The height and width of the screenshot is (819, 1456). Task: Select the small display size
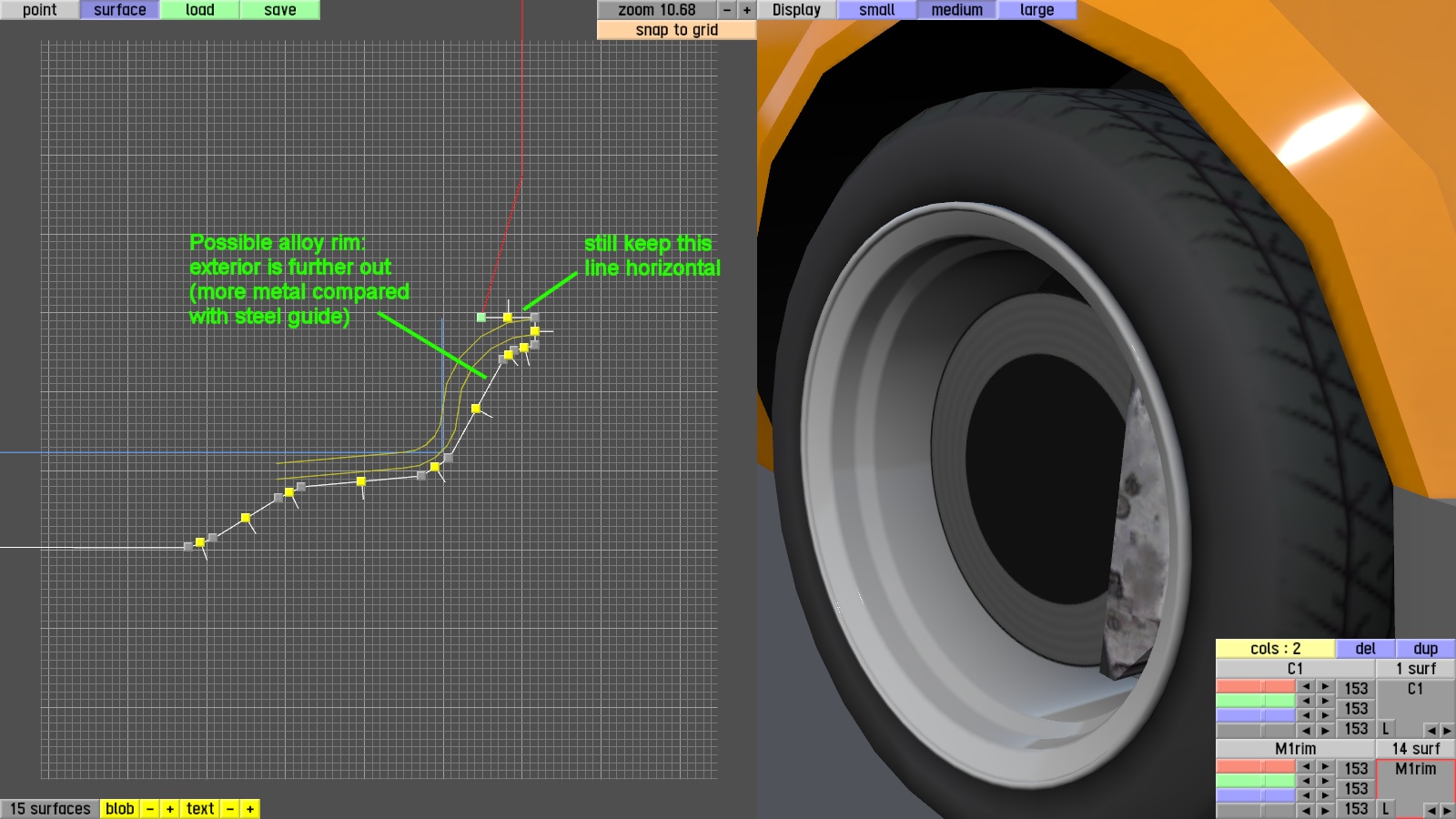877,10
